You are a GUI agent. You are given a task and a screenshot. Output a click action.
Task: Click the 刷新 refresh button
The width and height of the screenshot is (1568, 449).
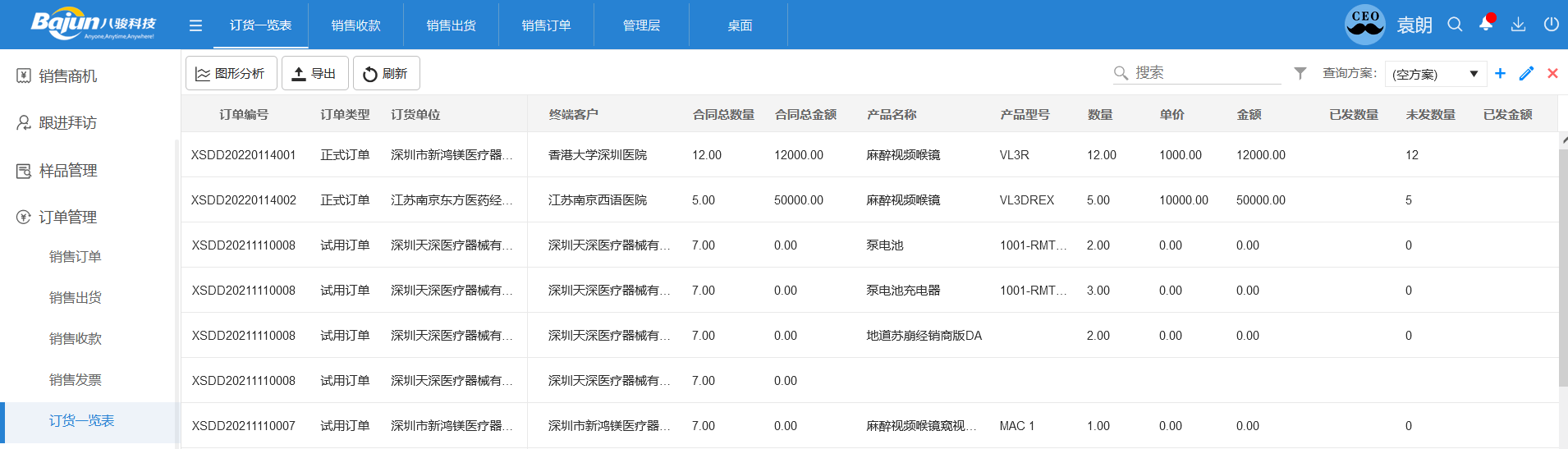pos(386,74)
